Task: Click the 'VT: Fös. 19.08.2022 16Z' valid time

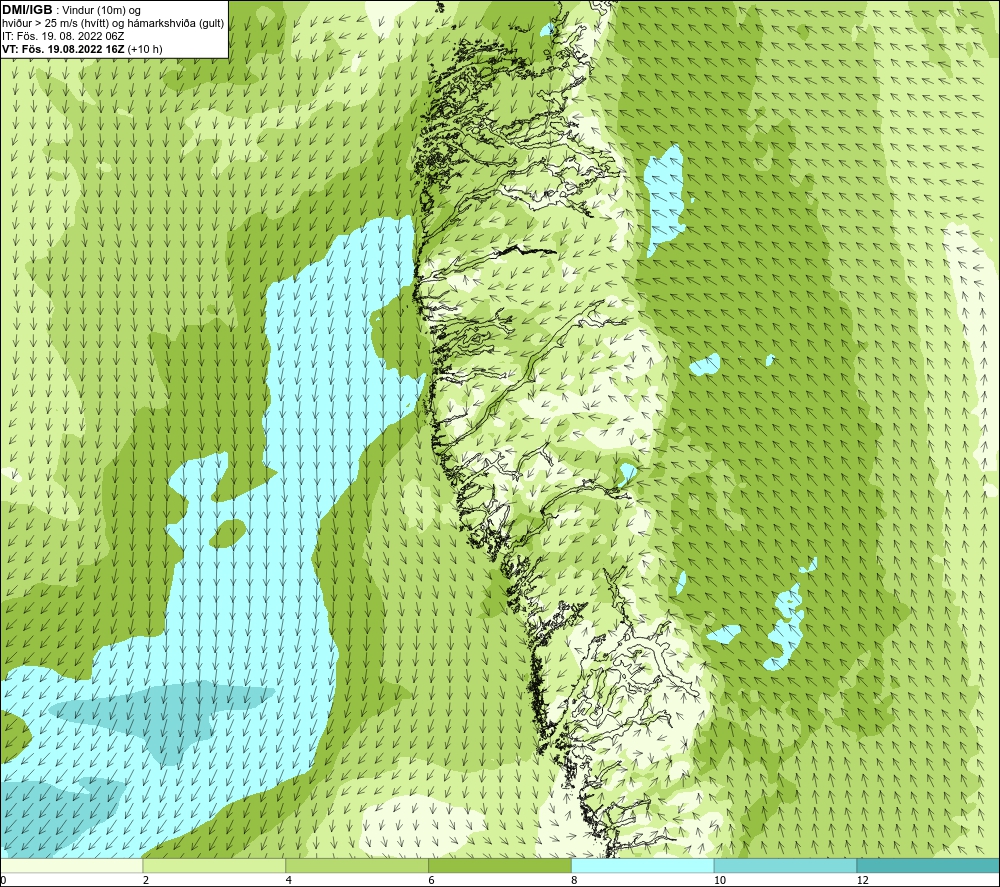Action: [x=64, y=49]
